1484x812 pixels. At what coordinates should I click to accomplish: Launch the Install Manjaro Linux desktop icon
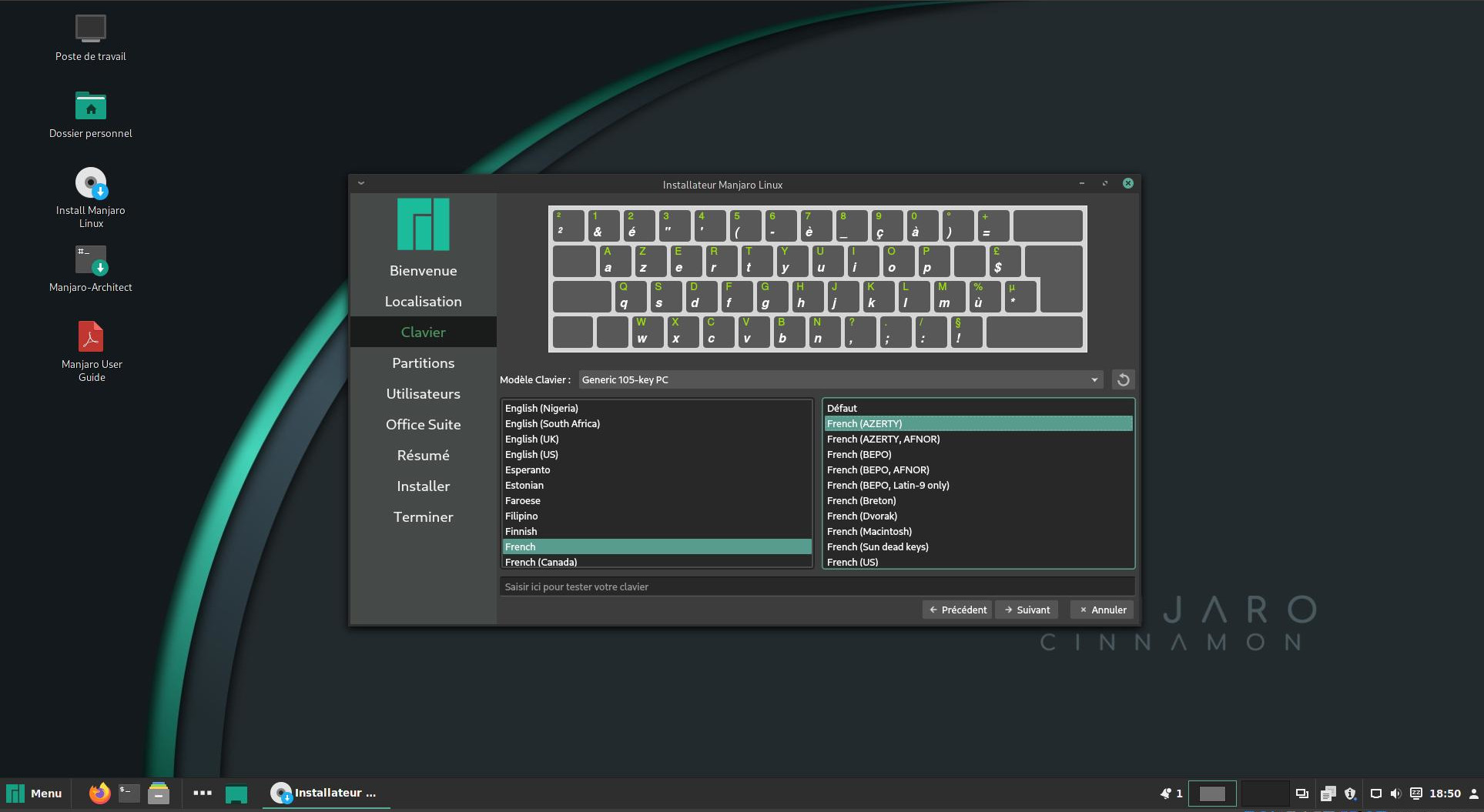91,183
